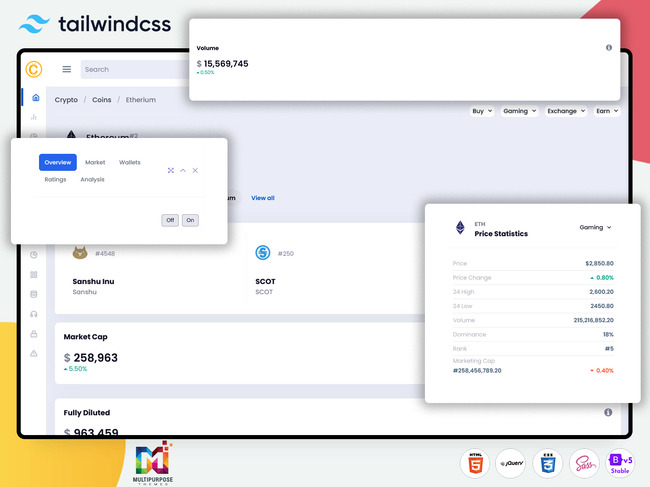Click the Sanshu Inu coin name
The image size is (650, 487).
point(93,281)
